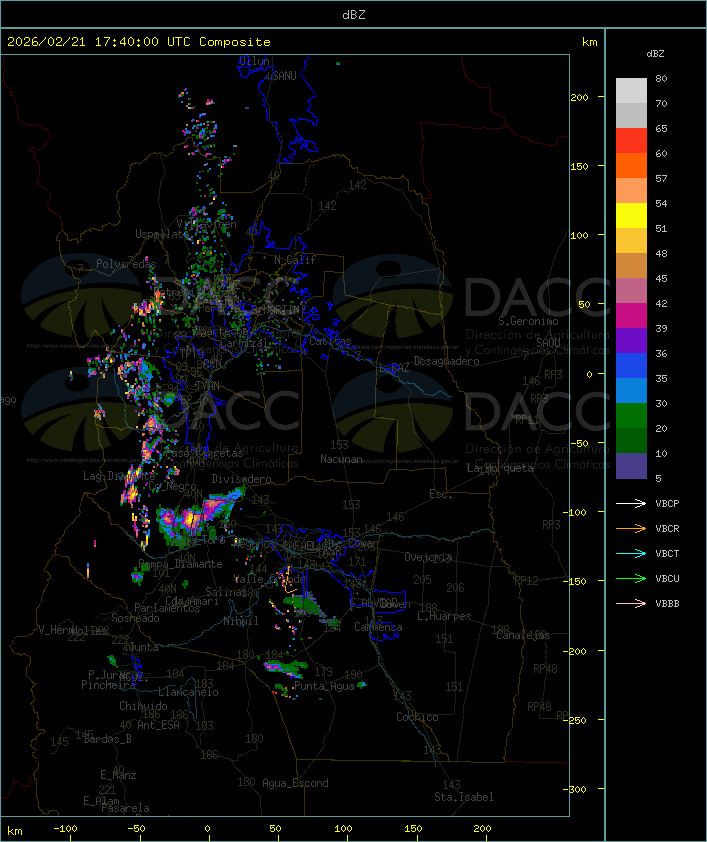Click the Desaguadero place label
This screenshot has width=707, height=842.
[x=446, y=361]
